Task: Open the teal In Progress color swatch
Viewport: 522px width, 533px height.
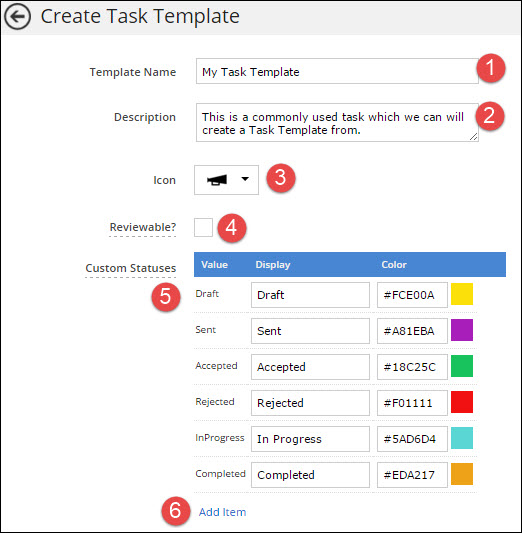Action: (x=462, y=438)
